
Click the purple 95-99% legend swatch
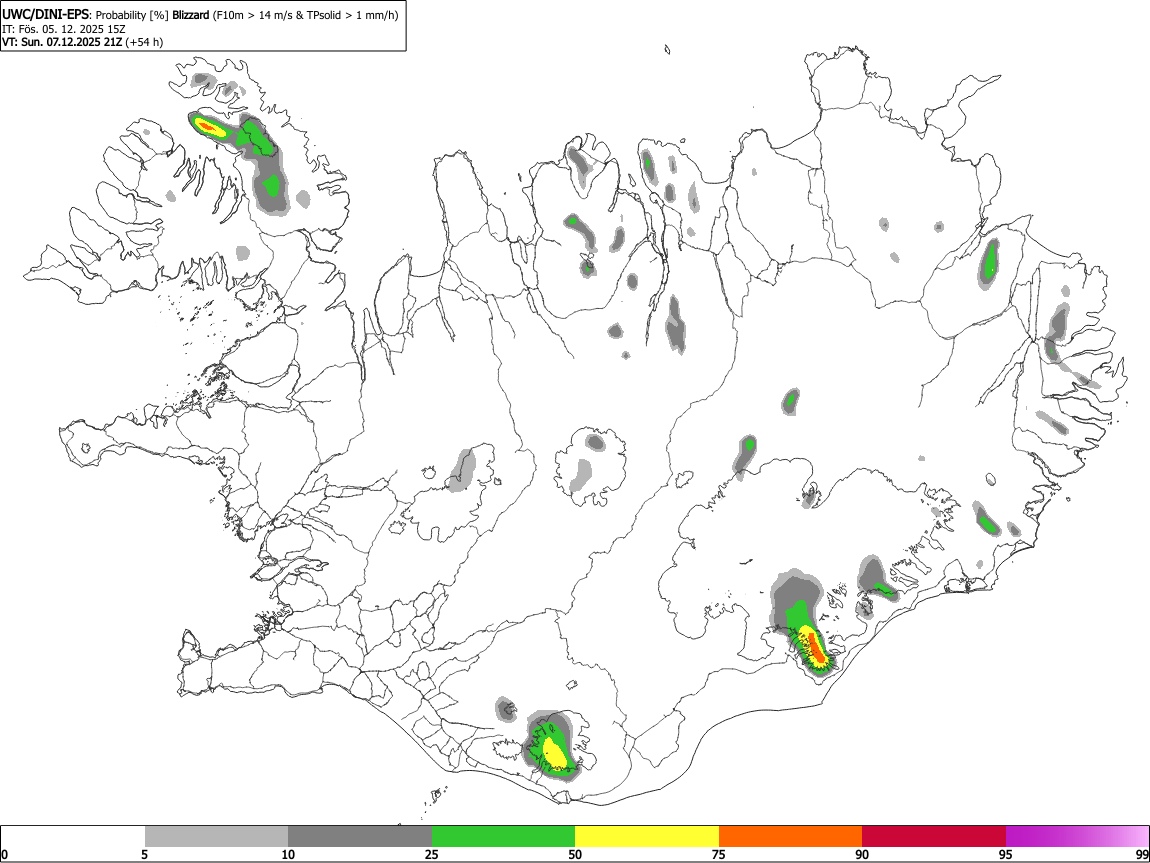(x=1077, y=837)
